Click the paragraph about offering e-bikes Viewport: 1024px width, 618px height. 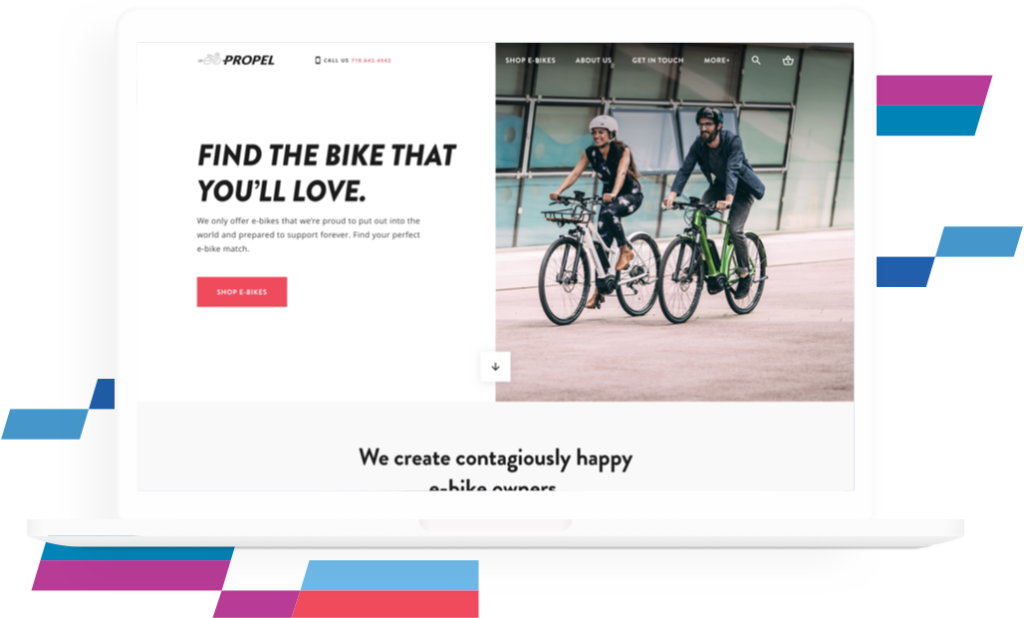click(x=308, y=235)
